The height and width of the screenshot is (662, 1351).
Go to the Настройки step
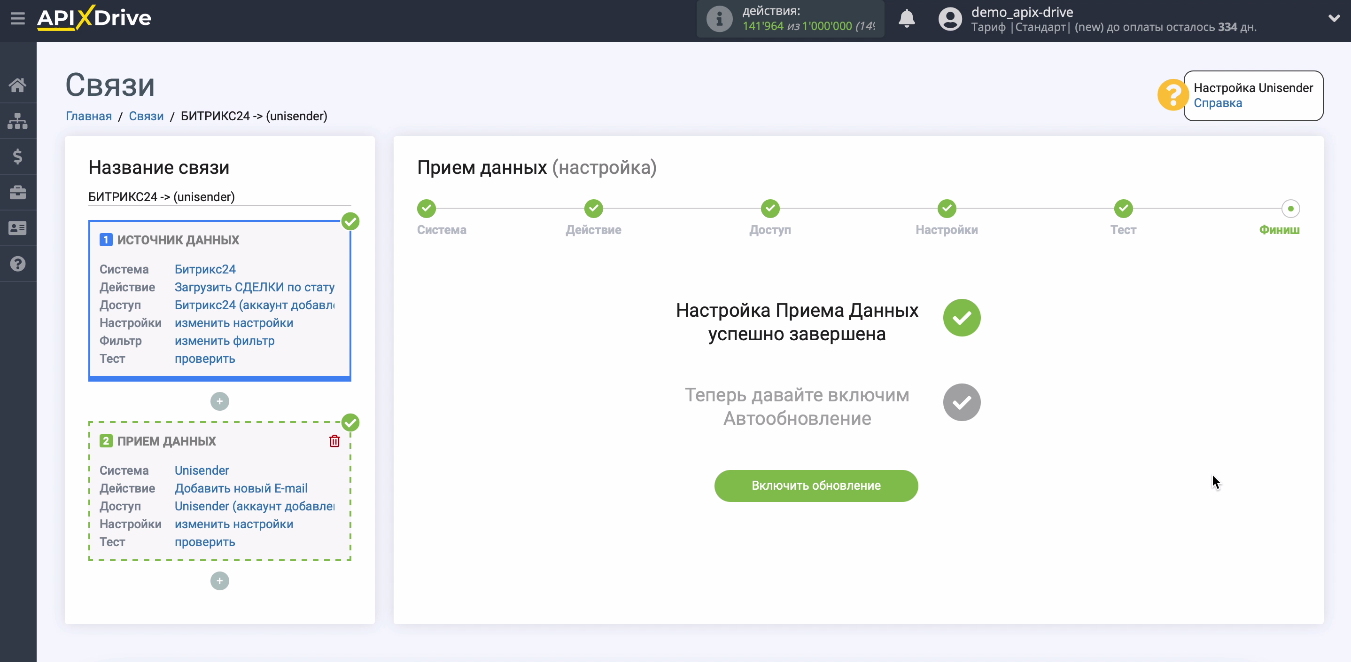coord(947,208)
